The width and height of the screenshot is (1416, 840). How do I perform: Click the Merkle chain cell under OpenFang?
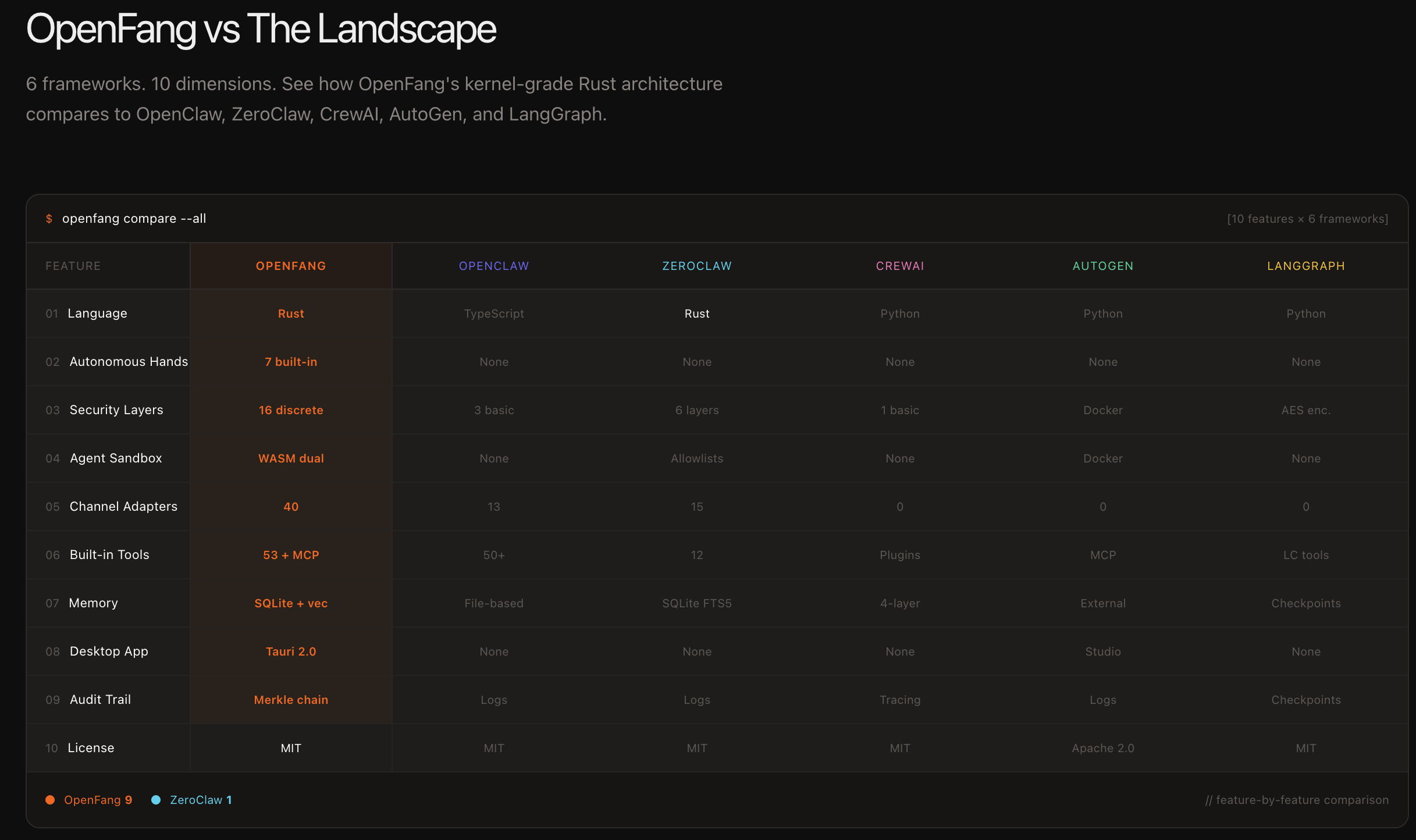291,699
